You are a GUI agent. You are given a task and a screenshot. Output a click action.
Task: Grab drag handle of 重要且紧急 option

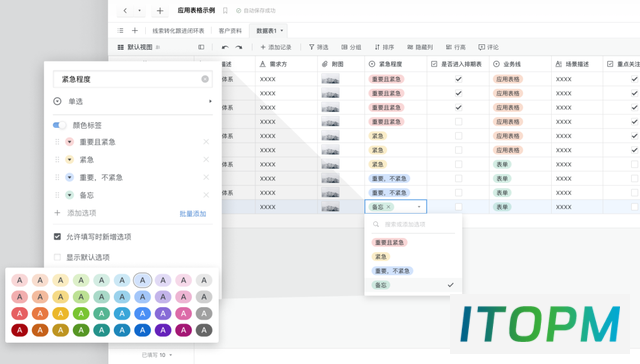pyautogui.click(x=57, y=142)
